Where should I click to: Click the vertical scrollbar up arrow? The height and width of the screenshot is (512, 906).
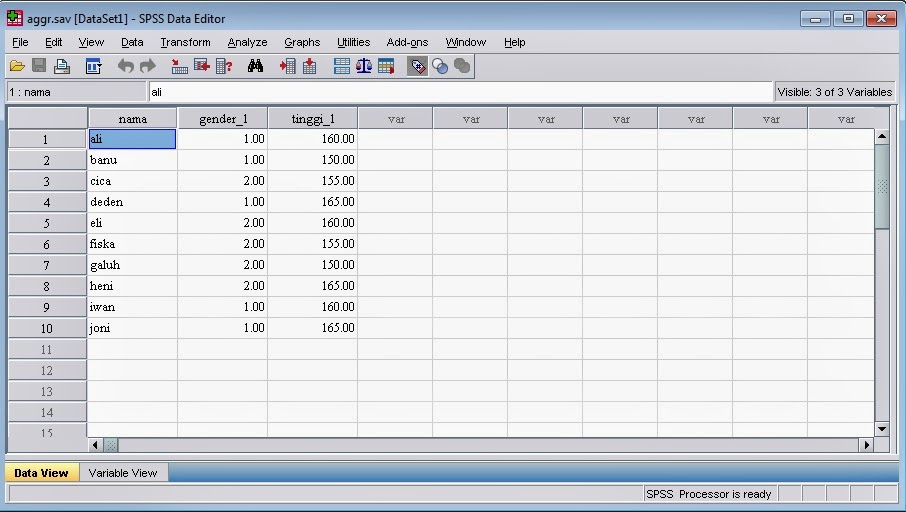[882, 137]
